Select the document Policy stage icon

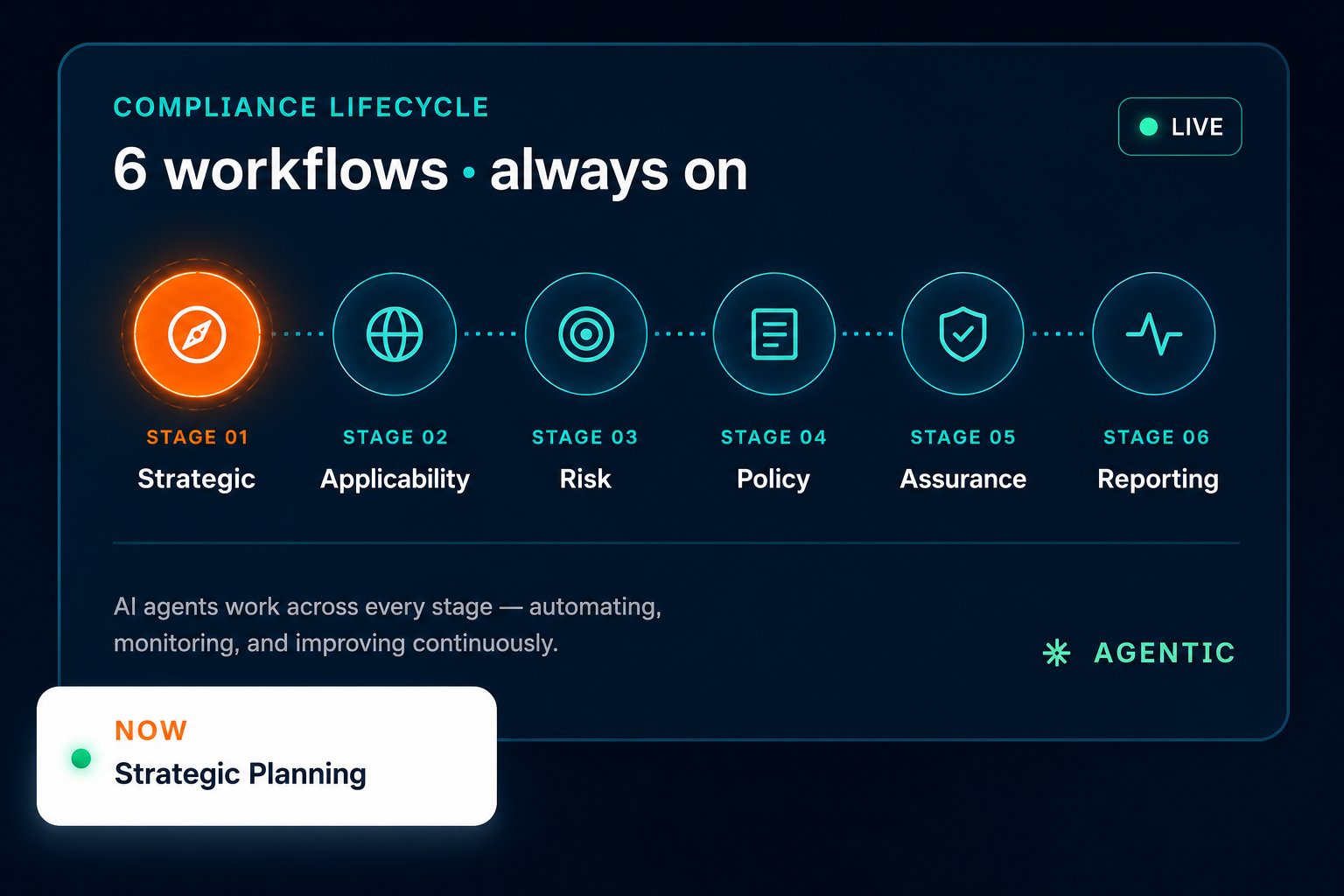pos(774,334)
